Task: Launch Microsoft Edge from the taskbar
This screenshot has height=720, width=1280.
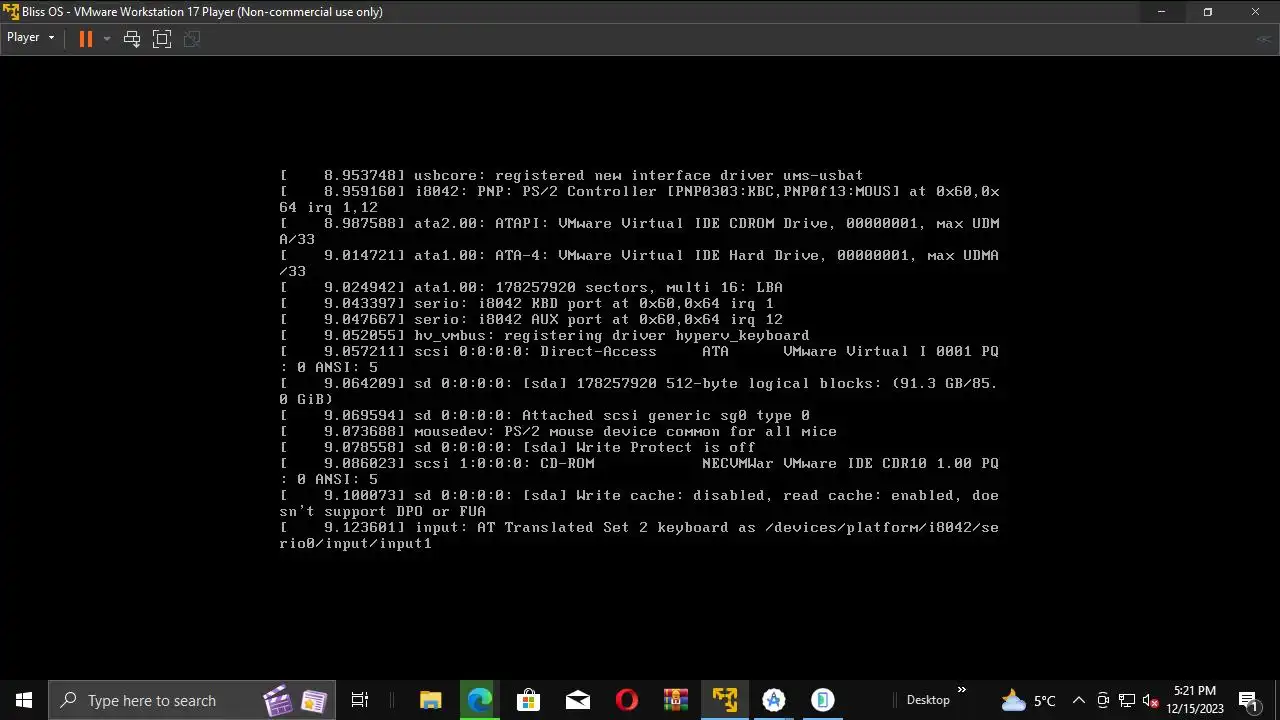Action: click(x=480, y=700)
